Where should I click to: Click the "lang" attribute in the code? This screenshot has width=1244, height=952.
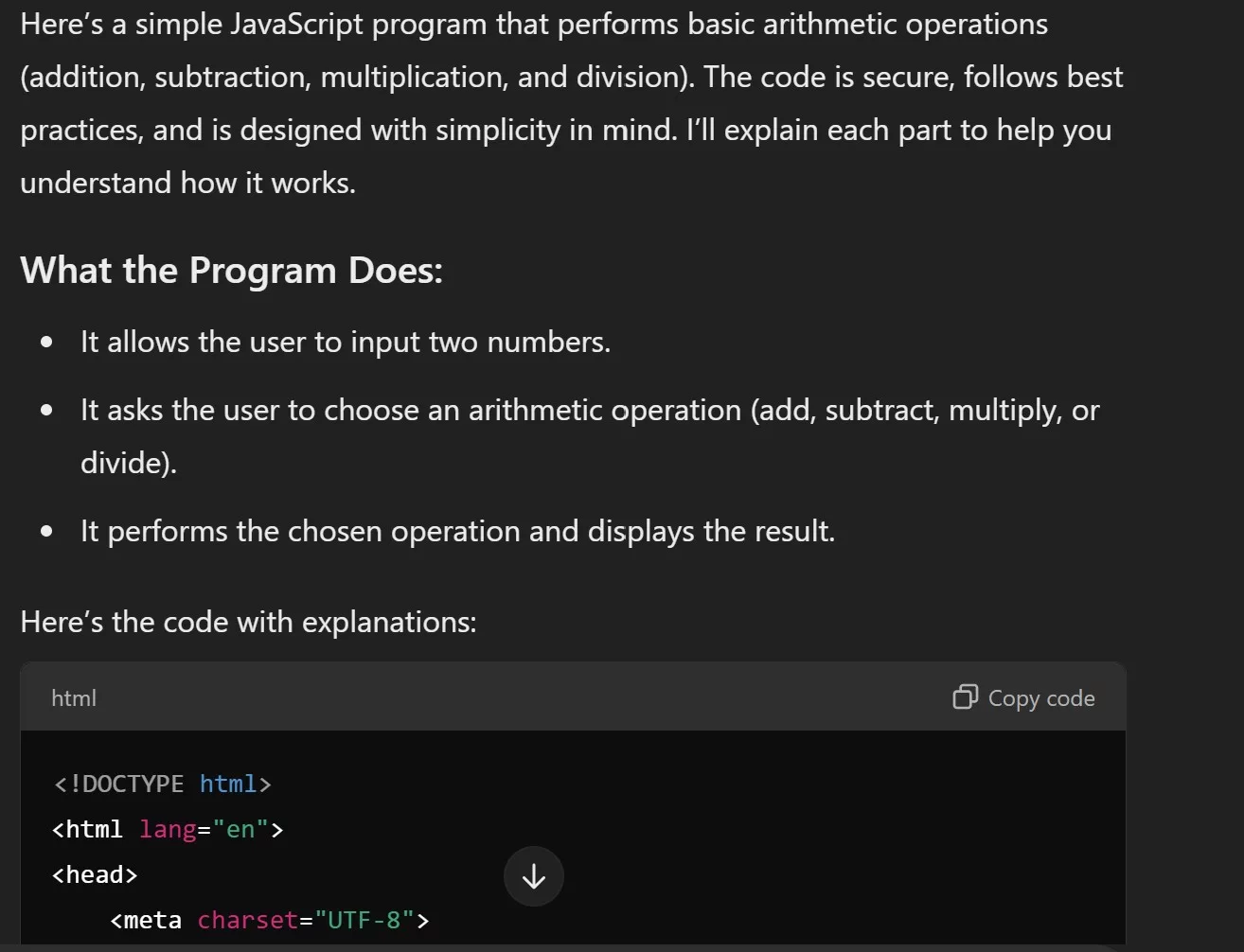[168, 829]
